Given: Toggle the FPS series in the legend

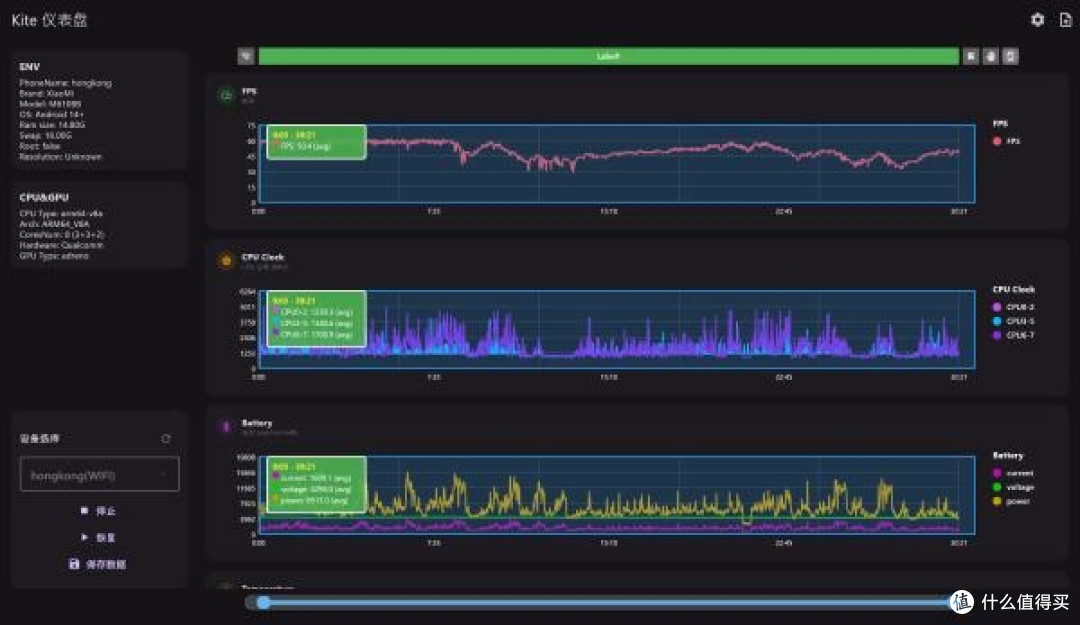Looking at the screenshot, I should 1006,141.
